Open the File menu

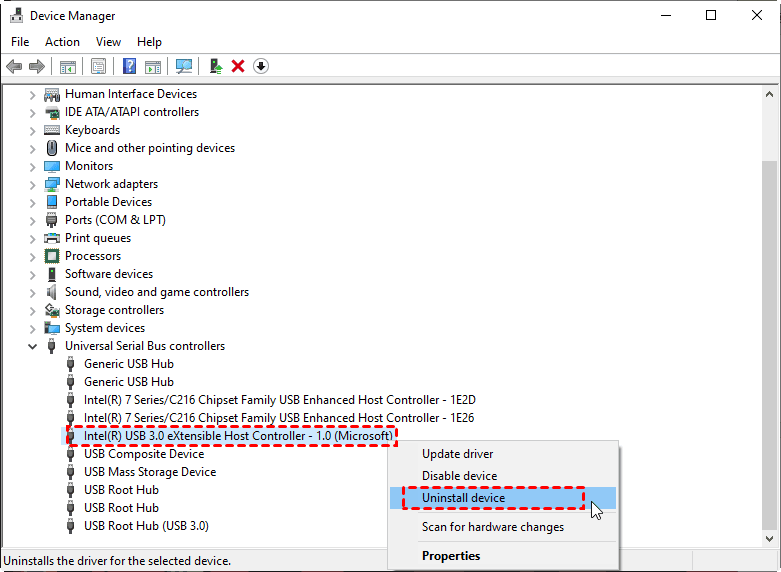coord(20,42)
